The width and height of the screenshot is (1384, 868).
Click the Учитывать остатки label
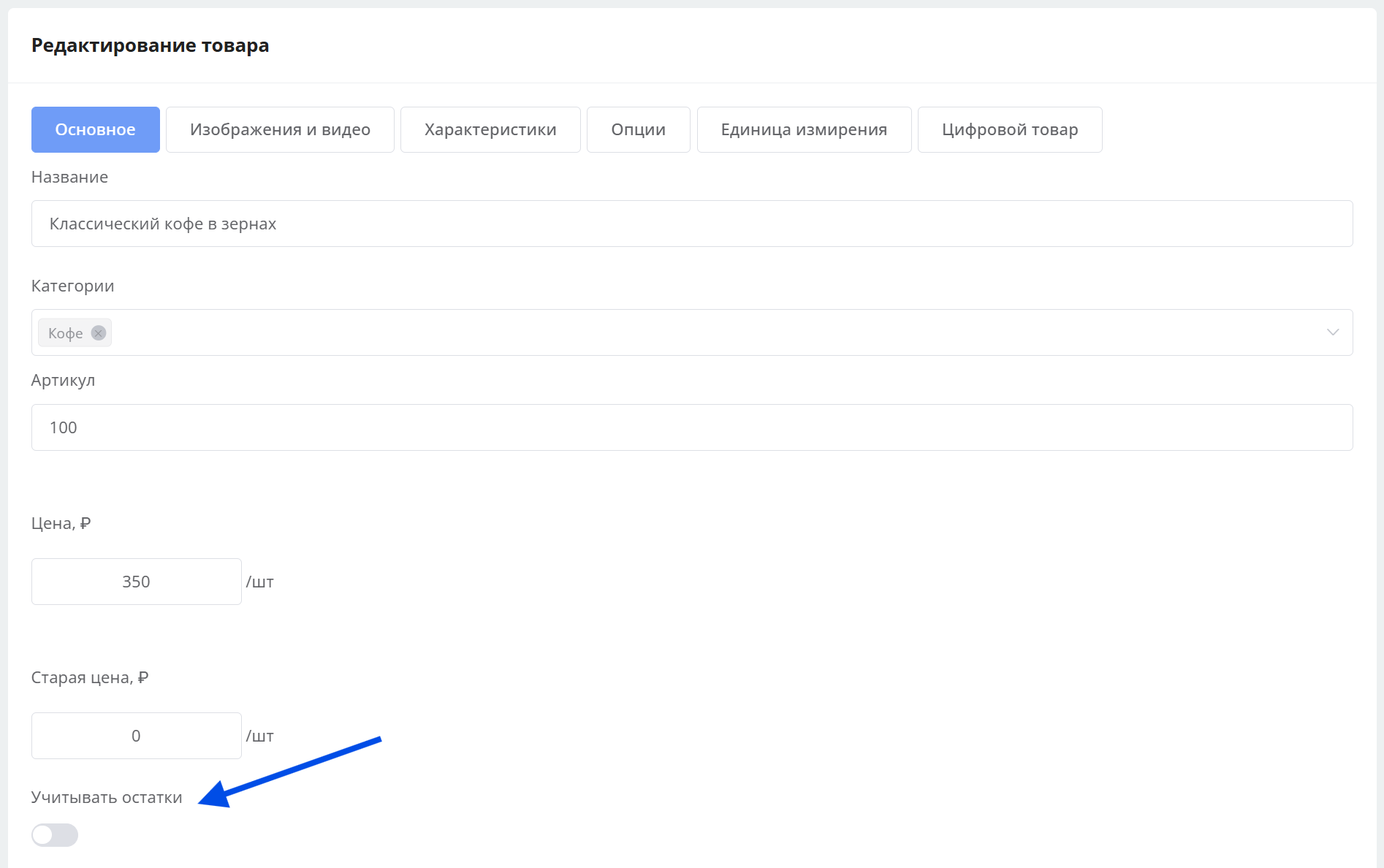coord(107,797)
